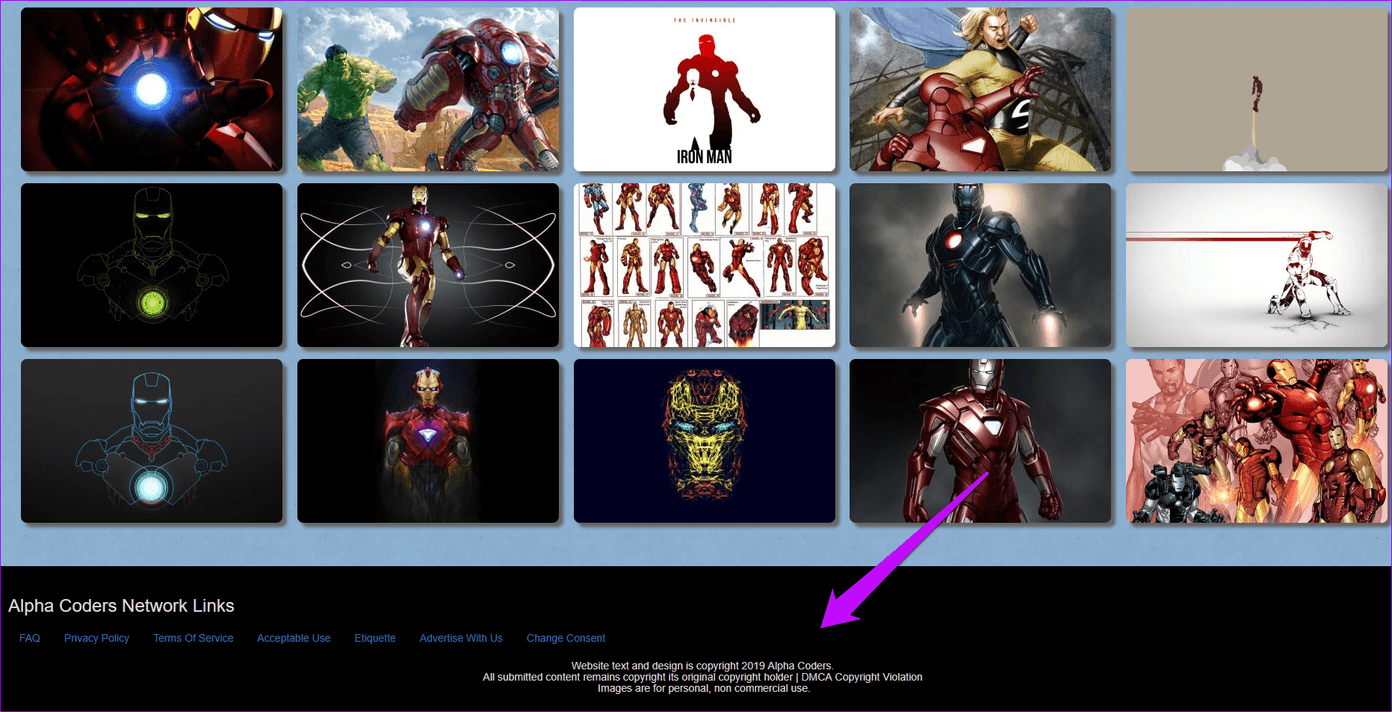Open the dark blue armor hovering wallpaper

(x=981, y=265)
